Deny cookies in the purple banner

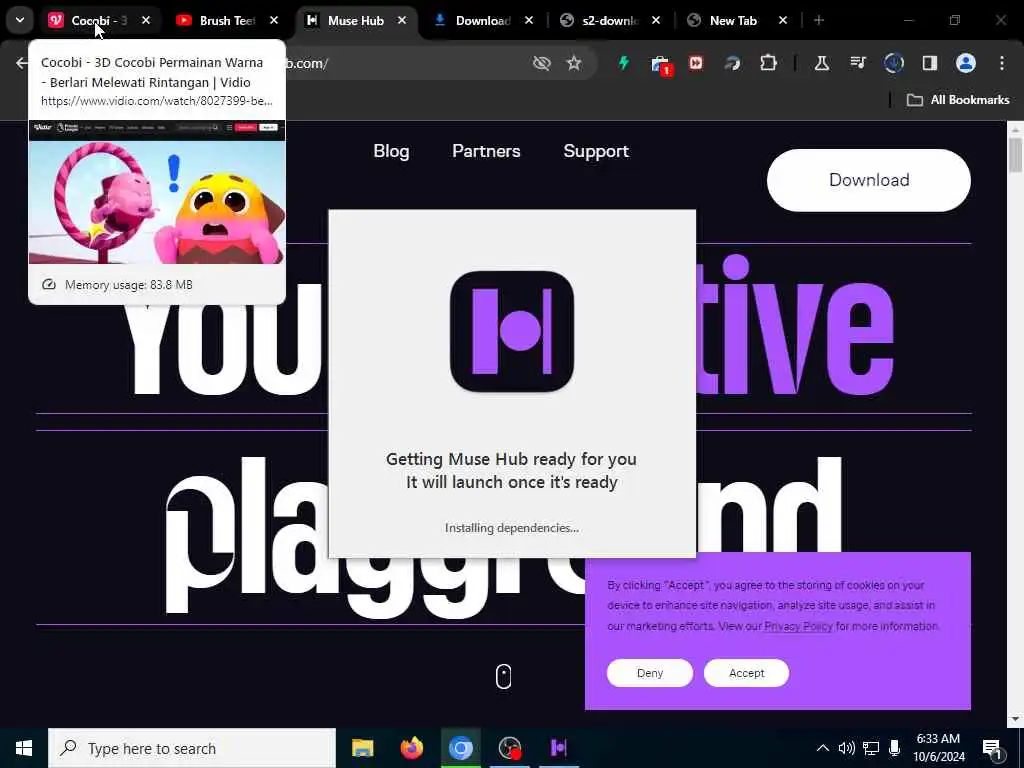pos(650,673)
